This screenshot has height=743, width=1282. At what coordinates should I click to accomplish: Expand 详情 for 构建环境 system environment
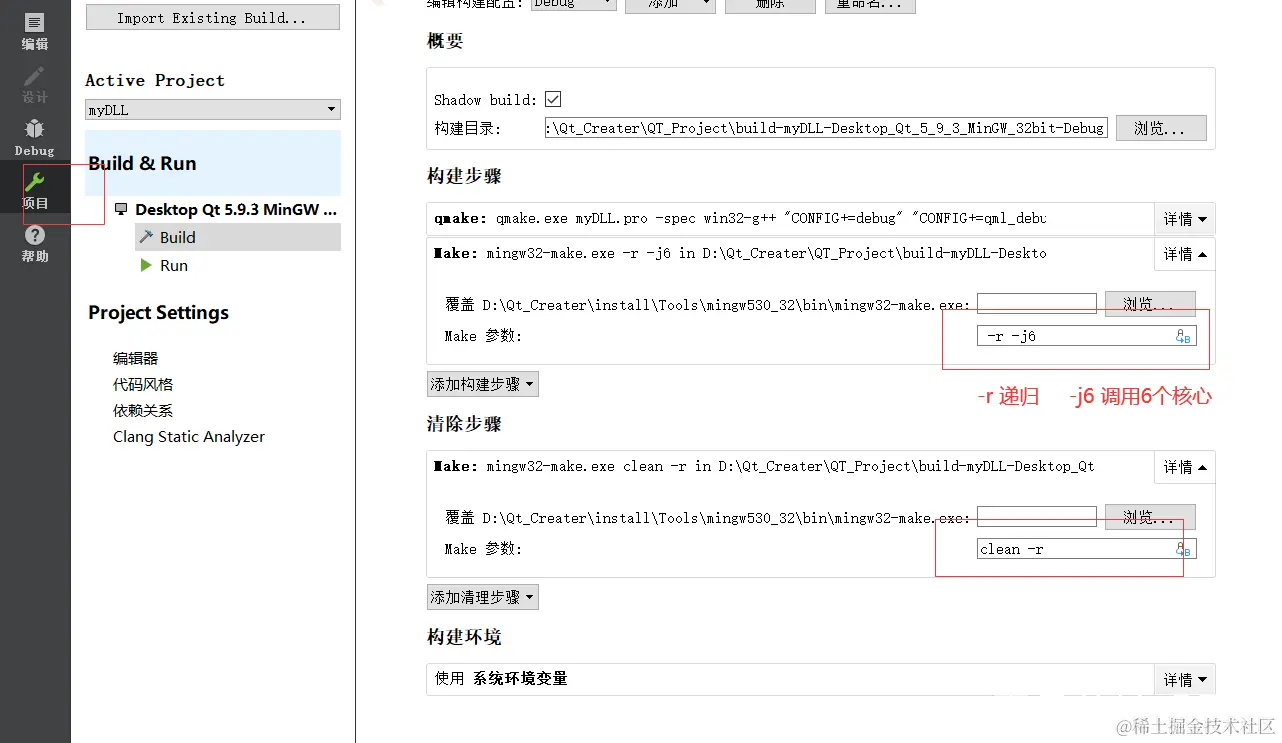coord(1185,680)
